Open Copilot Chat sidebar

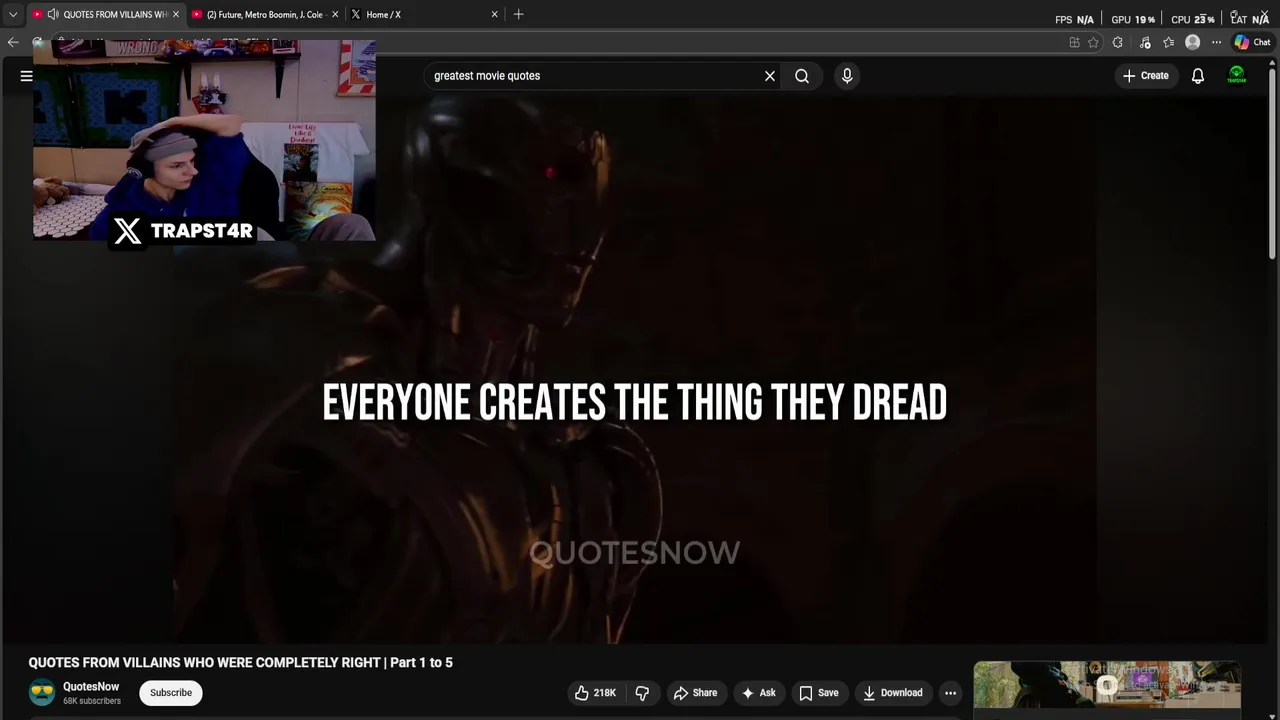[1252, 42]
